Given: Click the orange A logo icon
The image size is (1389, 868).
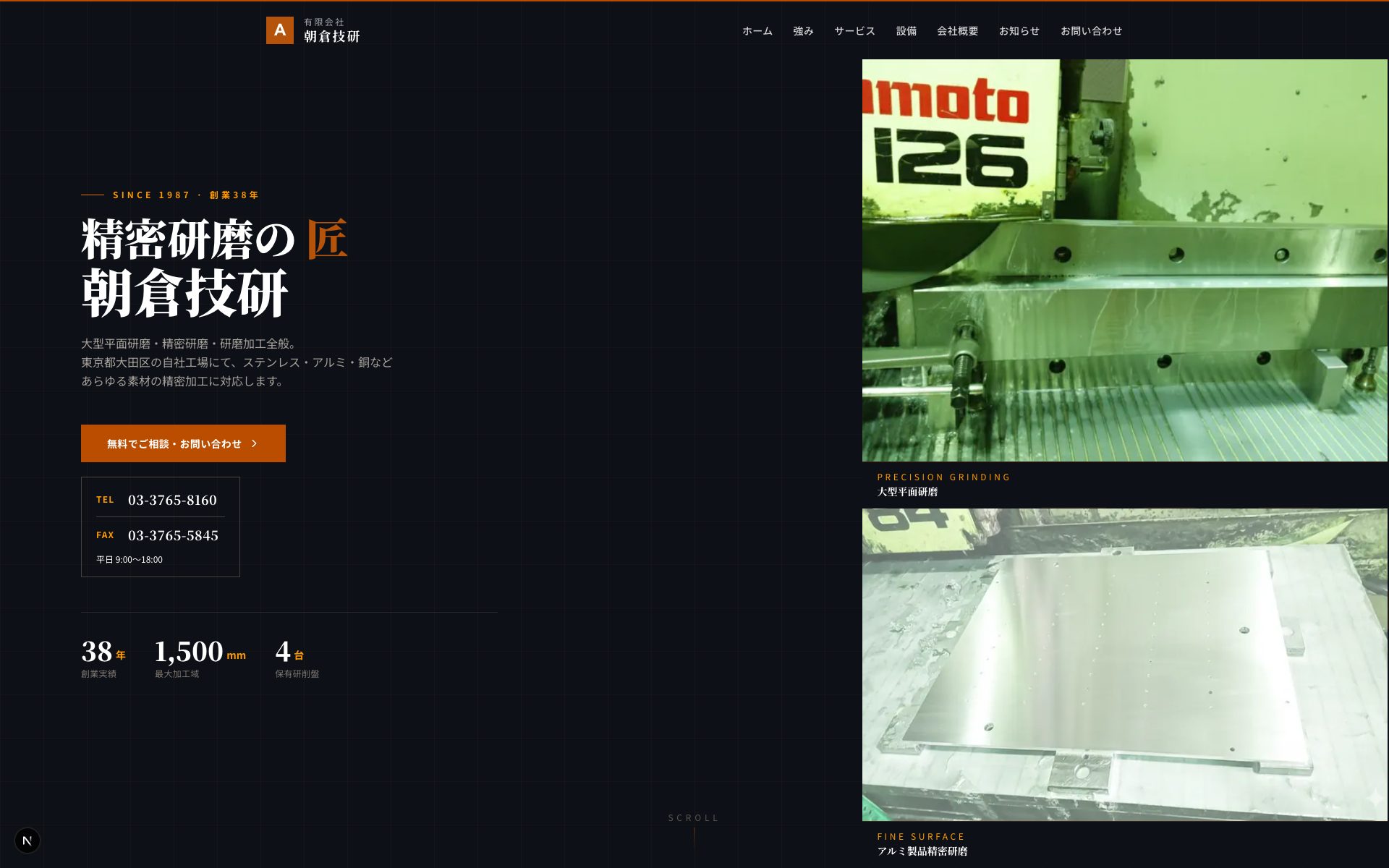Looking at the screenshot, I should tap(280, 30).
